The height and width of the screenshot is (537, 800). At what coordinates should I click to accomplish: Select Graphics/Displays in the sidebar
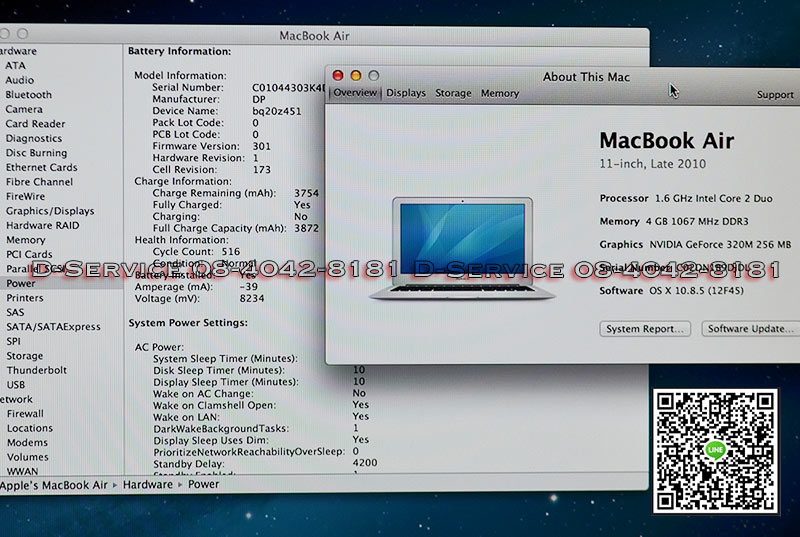(50, 211)
